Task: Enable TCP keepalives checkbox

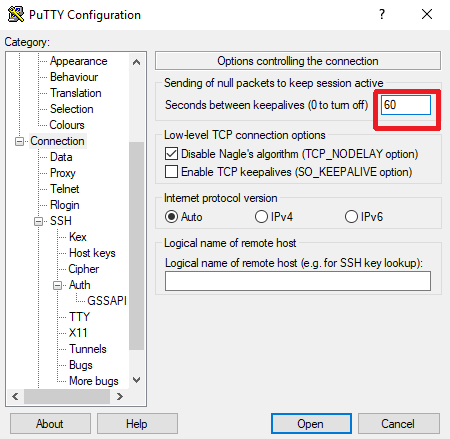Action: tap(171, 172)
